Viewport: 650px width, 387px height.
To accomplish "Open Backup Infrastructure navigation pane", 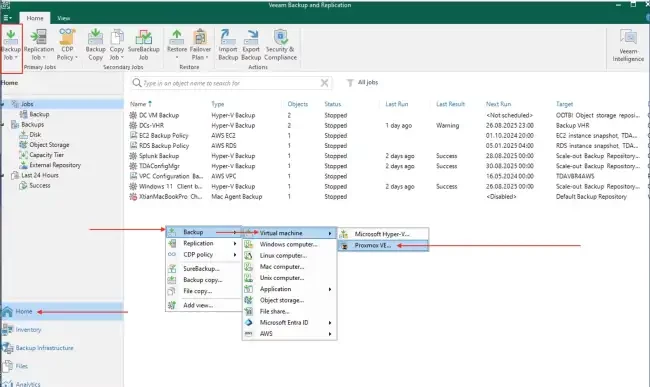I will [x=62, y=348].
